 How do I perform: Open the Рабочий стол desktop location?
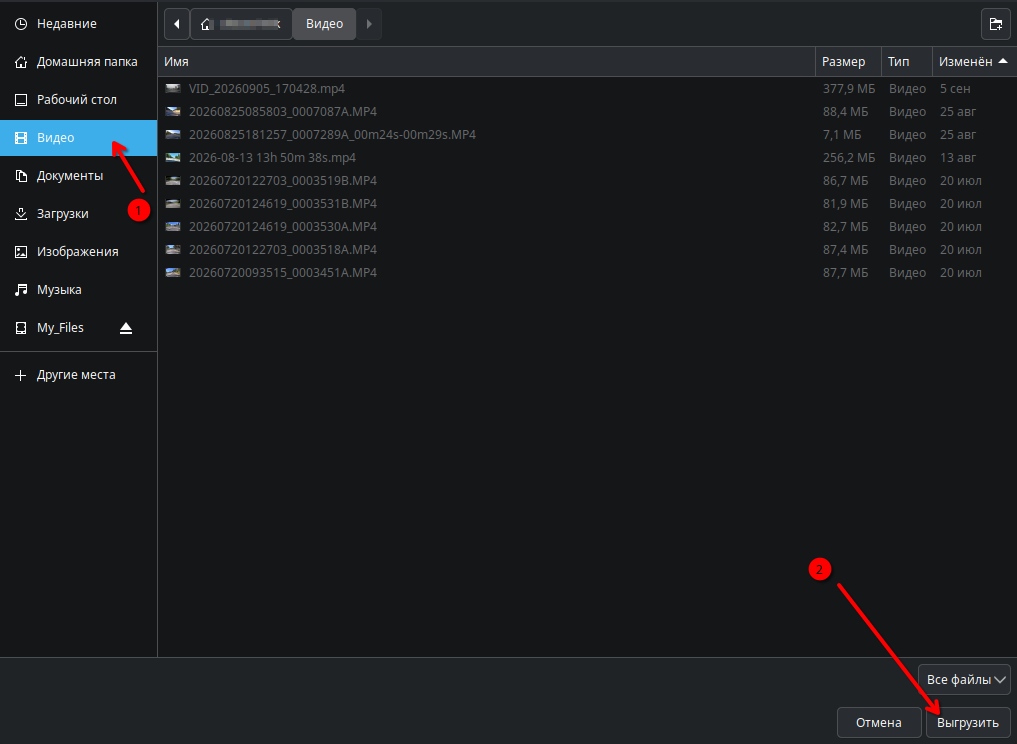coord(78,100)
